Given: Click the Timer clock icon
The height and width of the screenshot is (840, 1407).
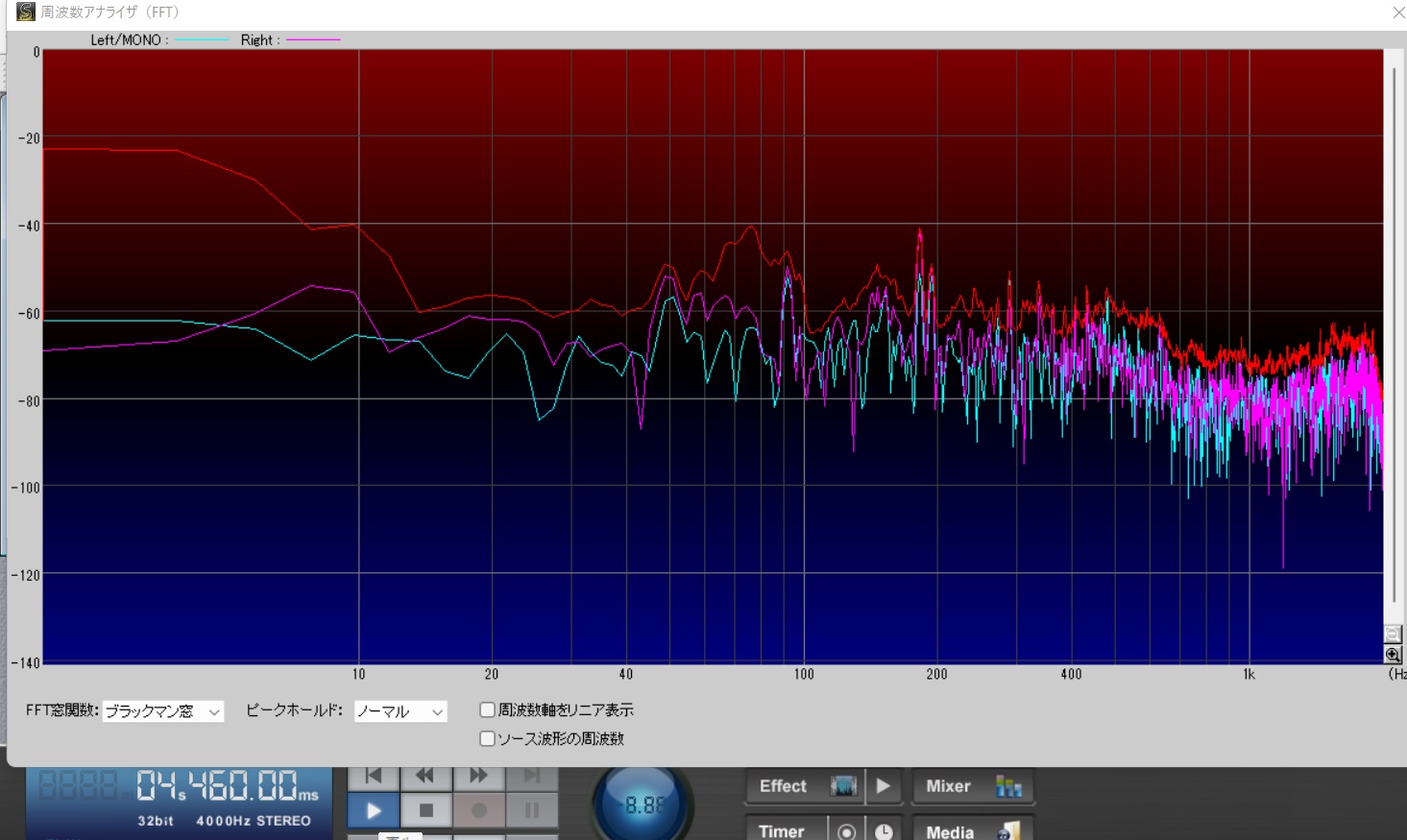Looking at the screenshot, I should (x=884, y=831).
